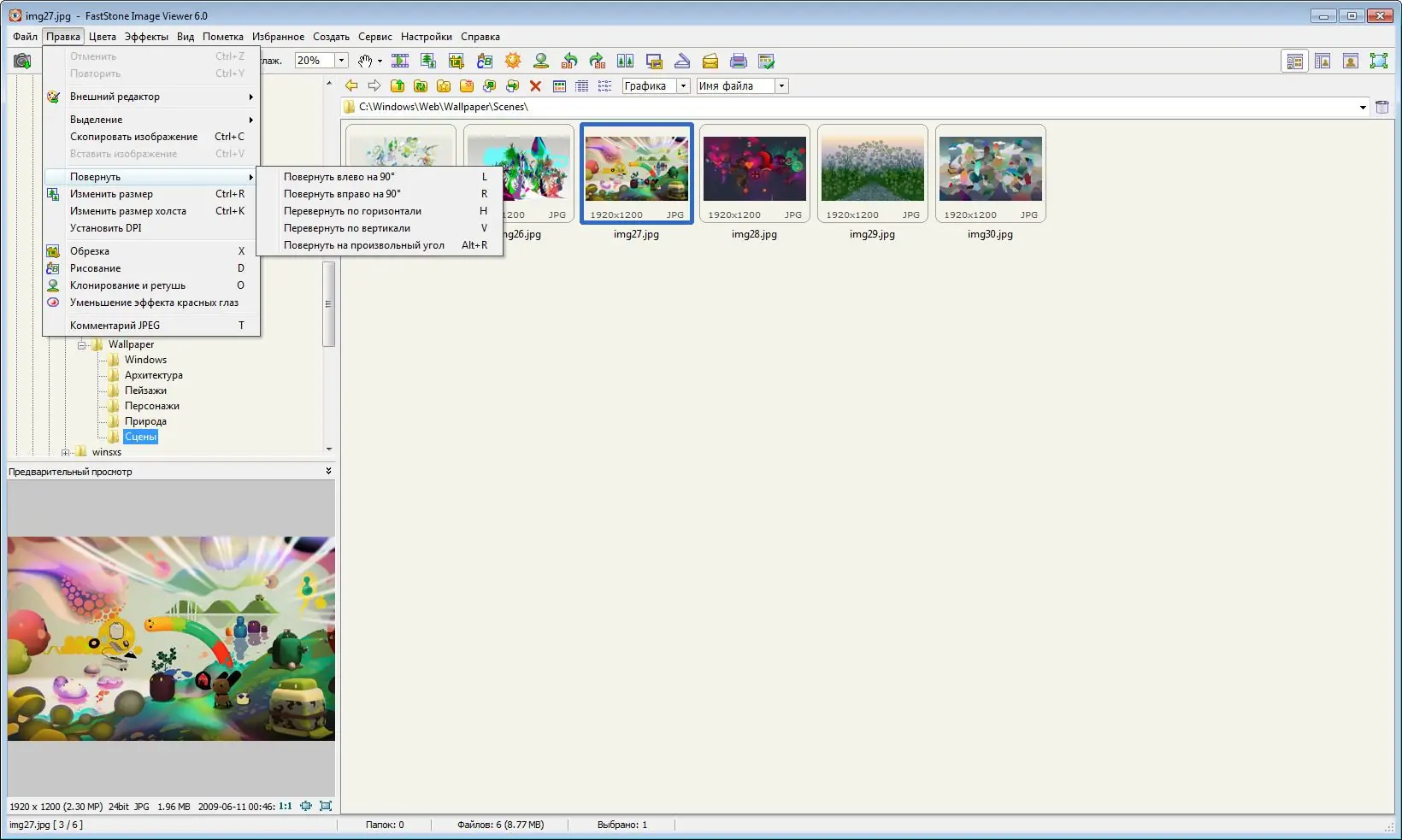
Task: Rotate image left using toolbar icon
Action: coord(569,61)
